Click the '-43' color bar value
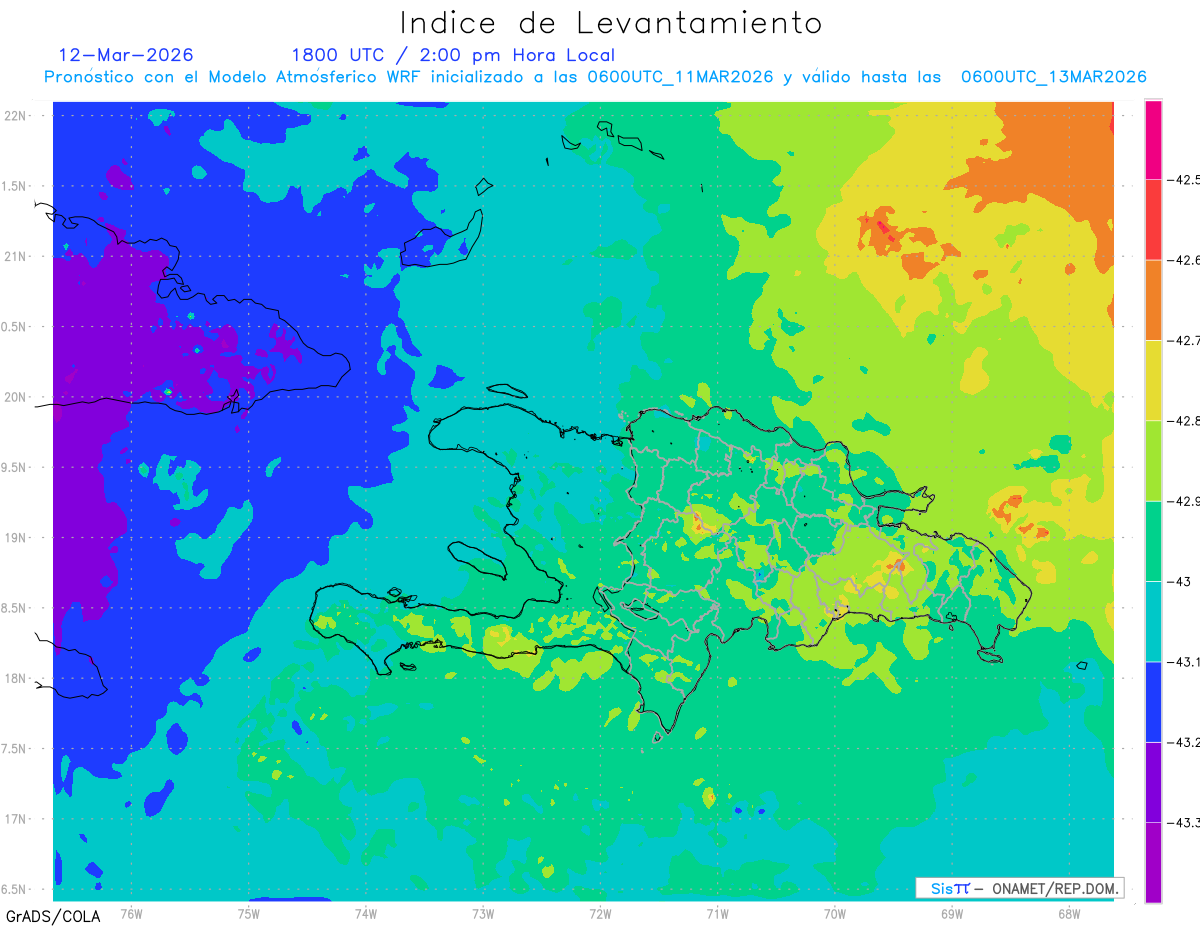1200x927 pixels. [1180, 581]
